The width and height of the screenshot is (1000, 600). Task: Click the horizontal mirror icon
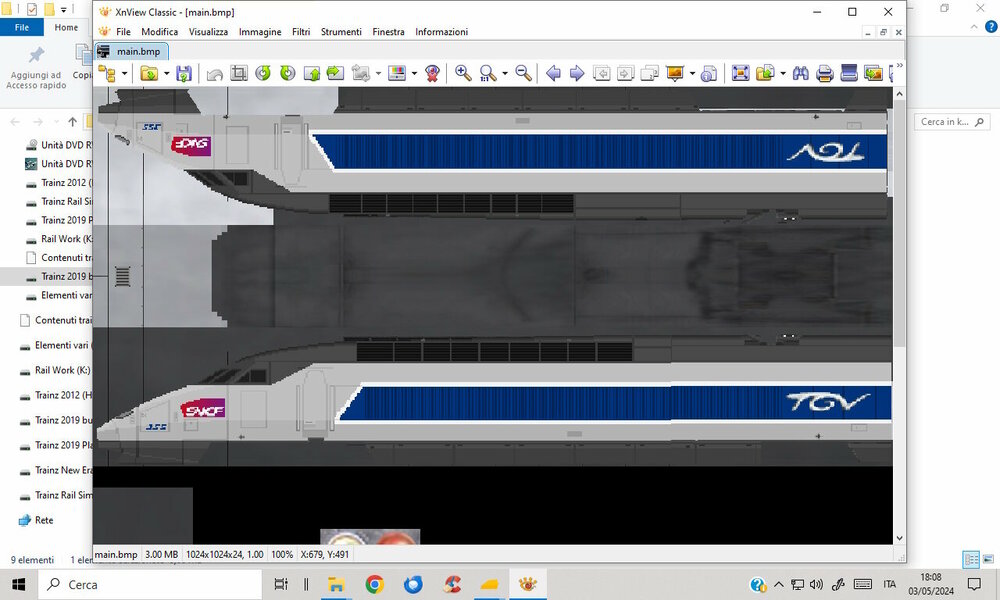(335, 73)
